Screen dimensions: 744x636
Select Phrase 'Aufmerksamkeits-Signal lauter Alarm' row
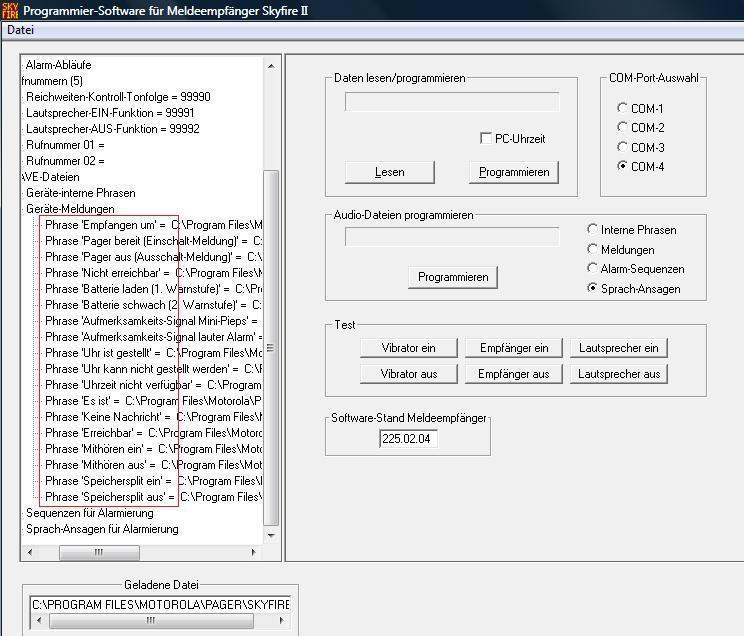[153, 337]
